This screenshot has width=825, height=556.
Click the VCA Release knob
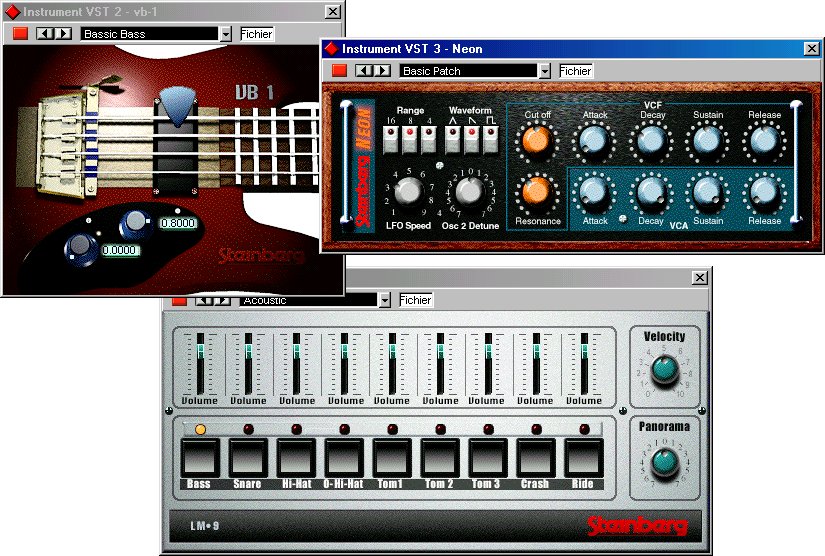[x=764, y=191]
